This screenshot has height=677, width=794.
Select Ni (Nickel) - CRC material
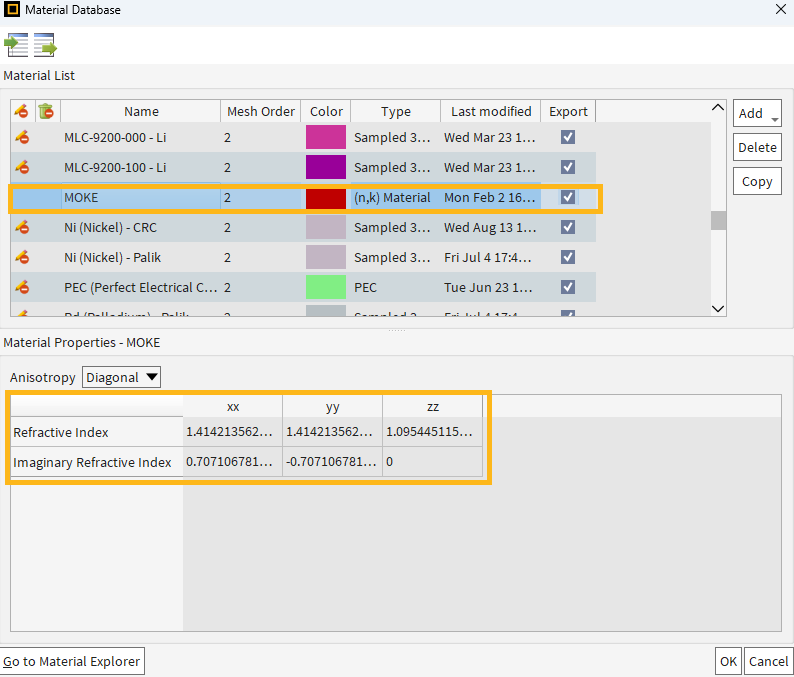click(x=110, y=227)
